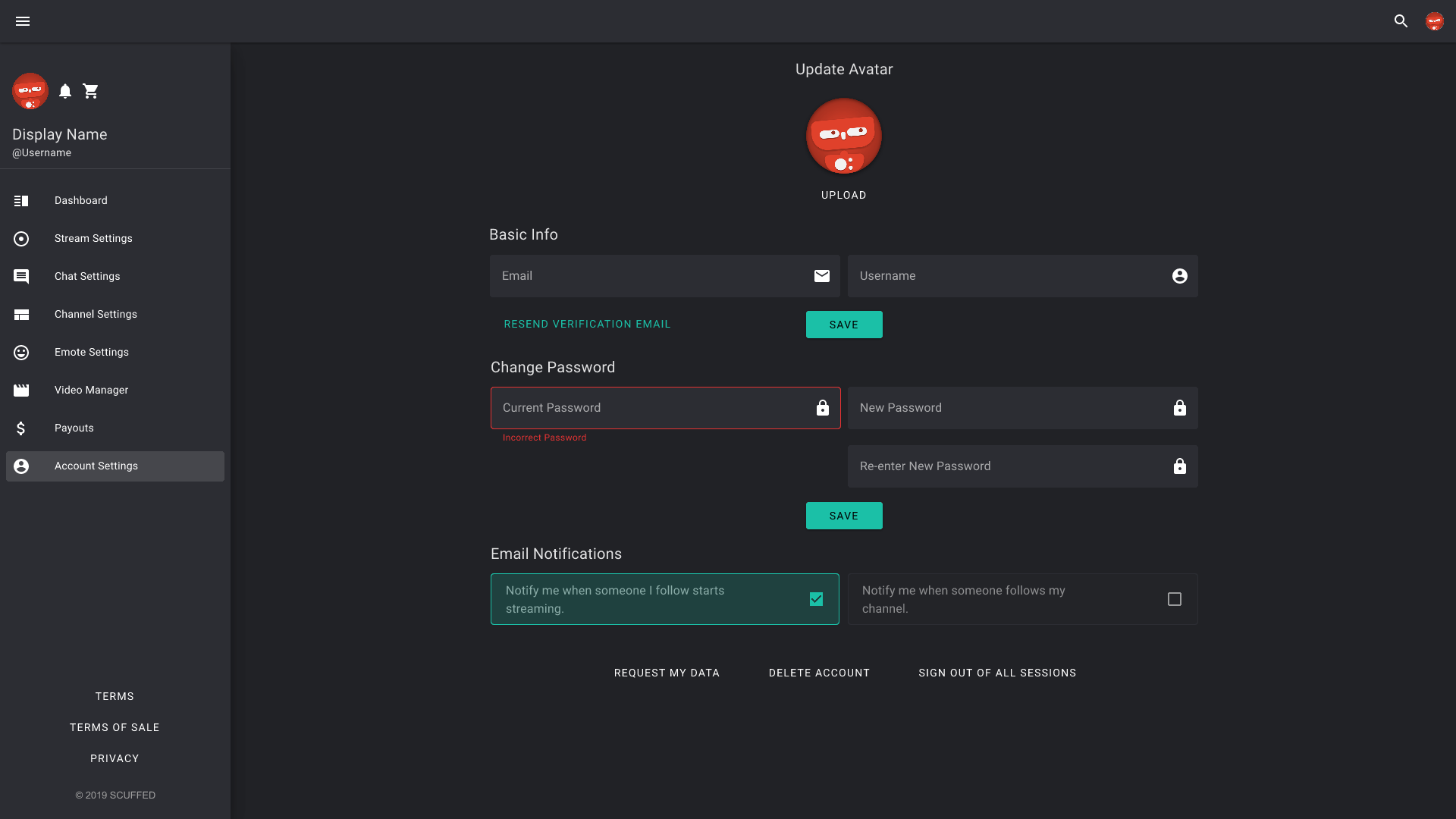Open notifications bell icon
The width and height of the screenshot is (1456, 819).
tap(65, 91)
